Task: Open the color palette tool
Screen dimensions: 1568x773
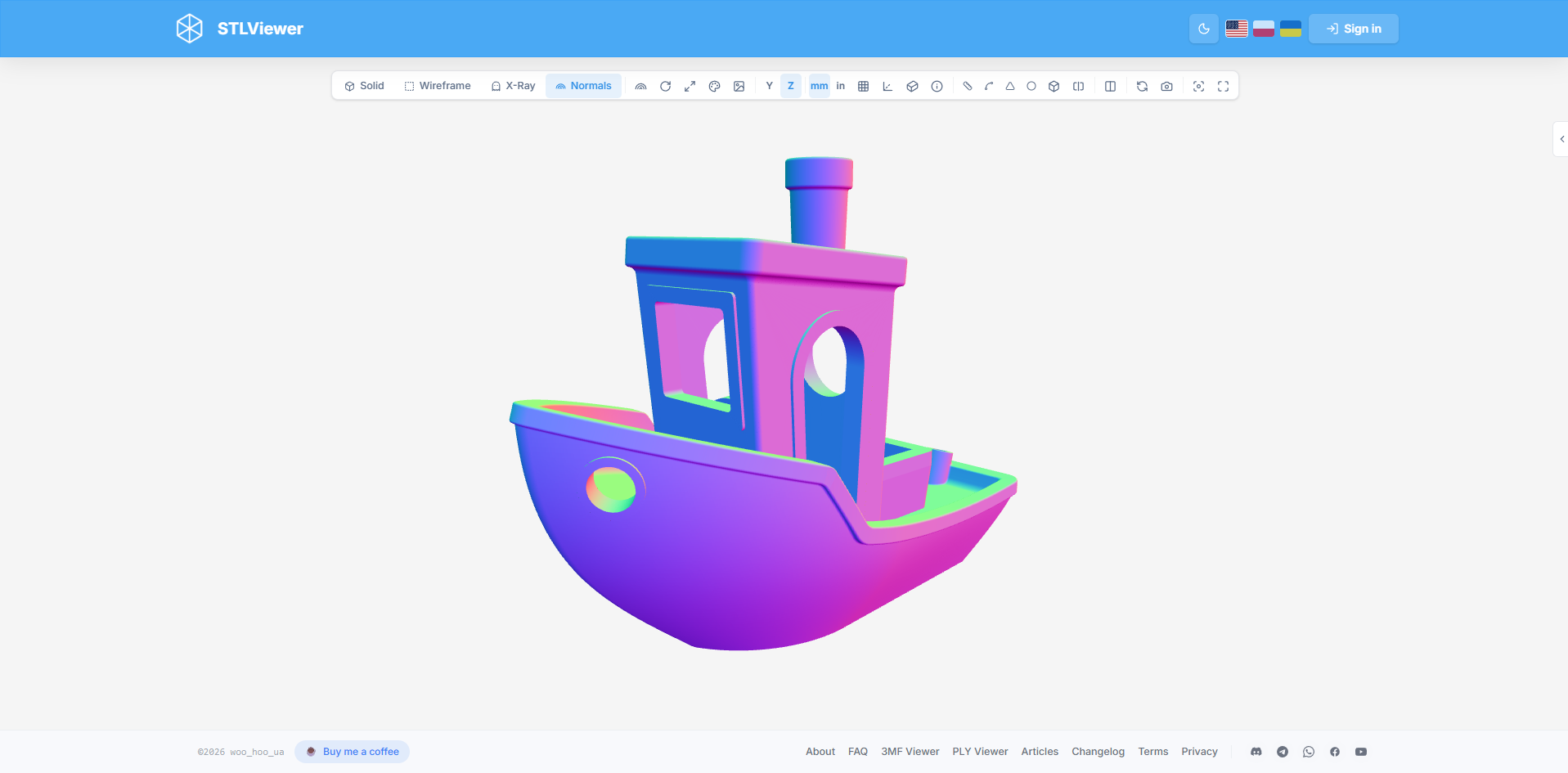Action: (x=714, y=86)
